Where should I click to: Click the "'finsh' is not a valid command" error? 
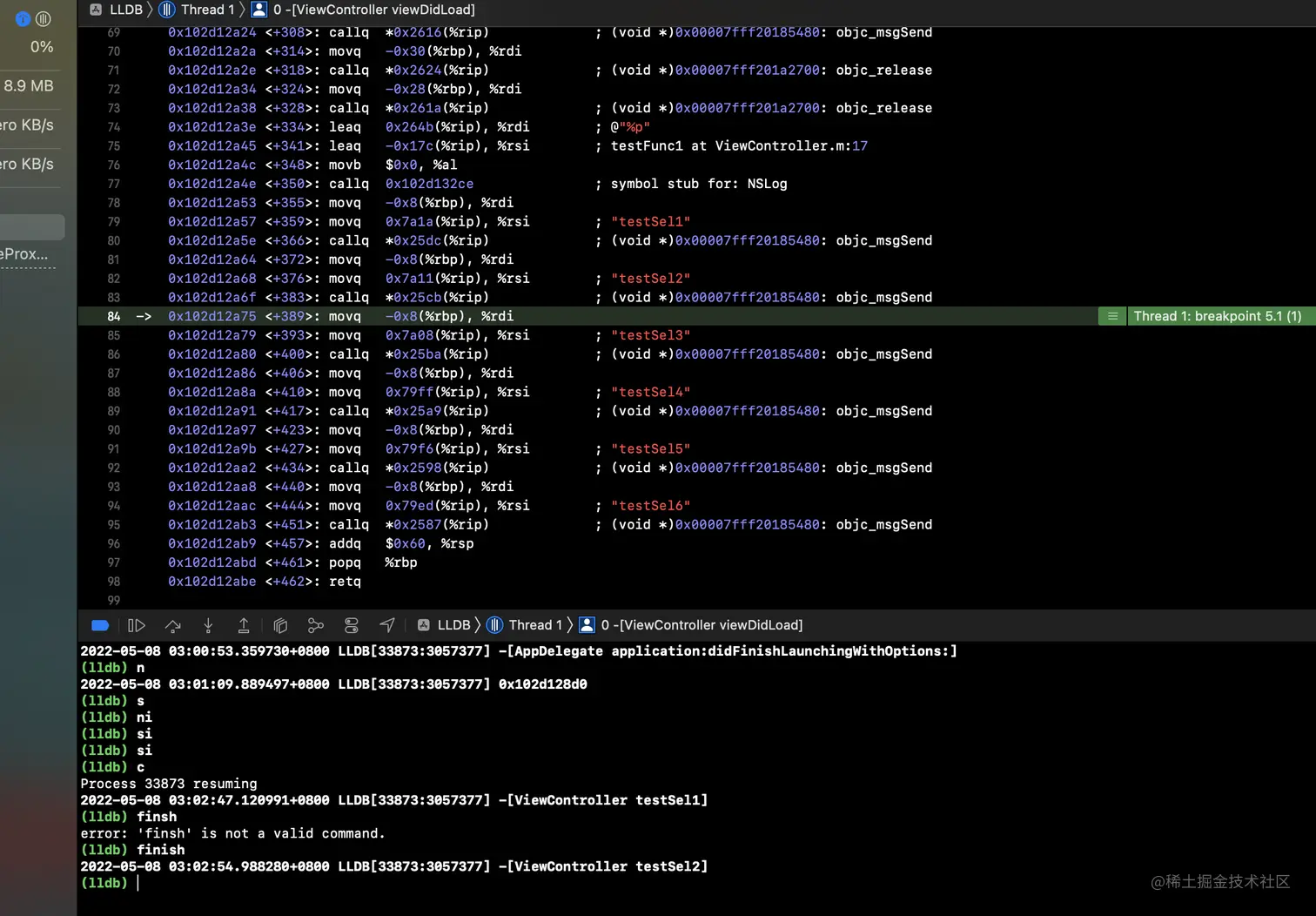[232, 833]
